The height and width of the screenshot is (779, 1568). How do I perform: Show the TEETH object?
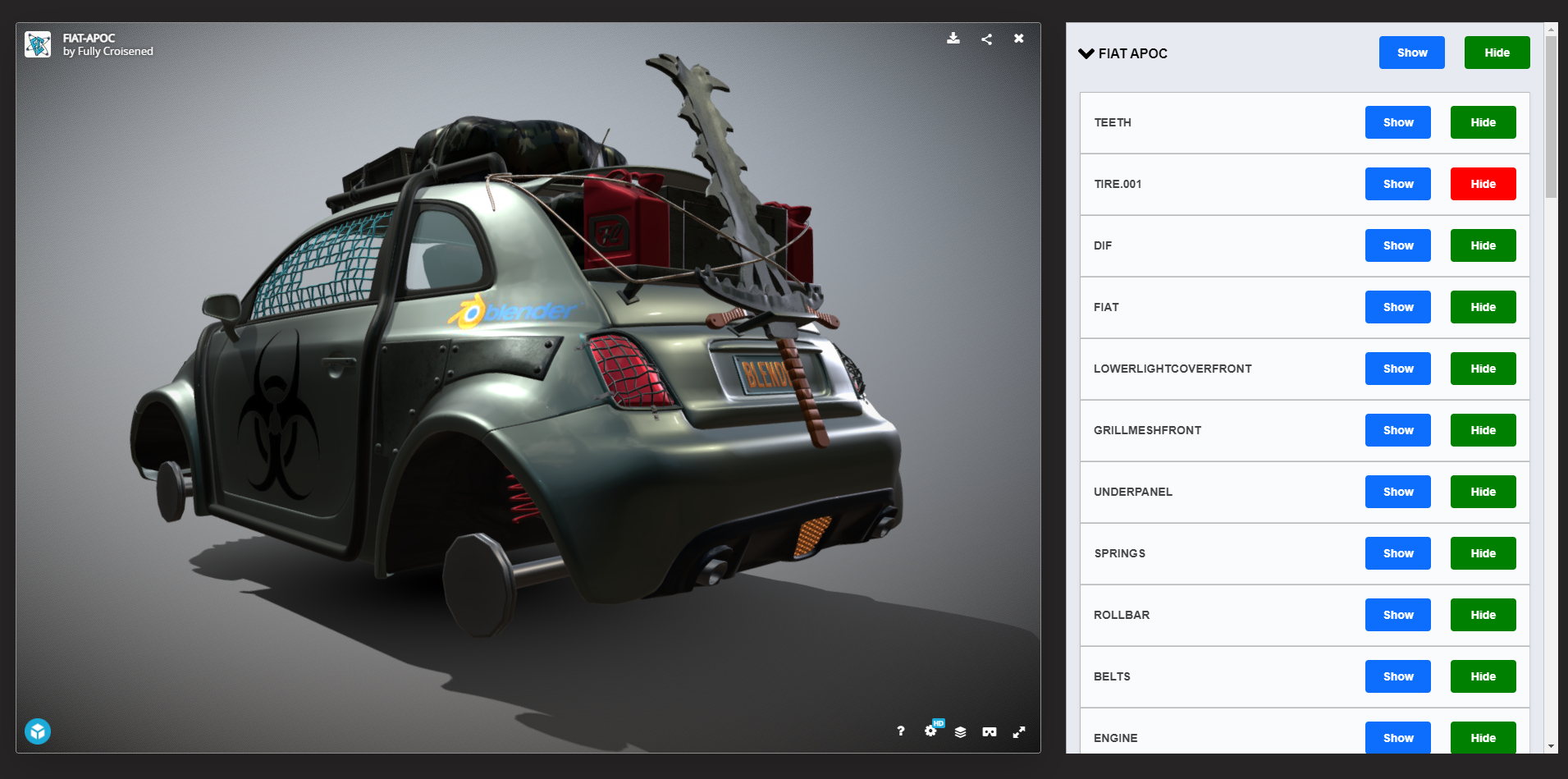[x=1397, y=122]
